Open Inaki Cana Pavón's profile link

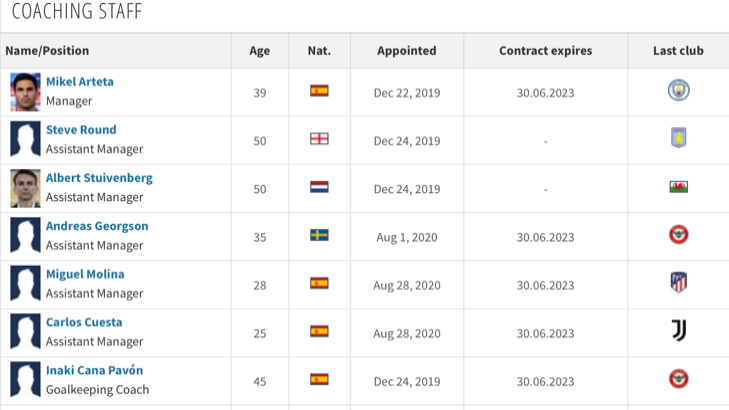coord(94,370)
